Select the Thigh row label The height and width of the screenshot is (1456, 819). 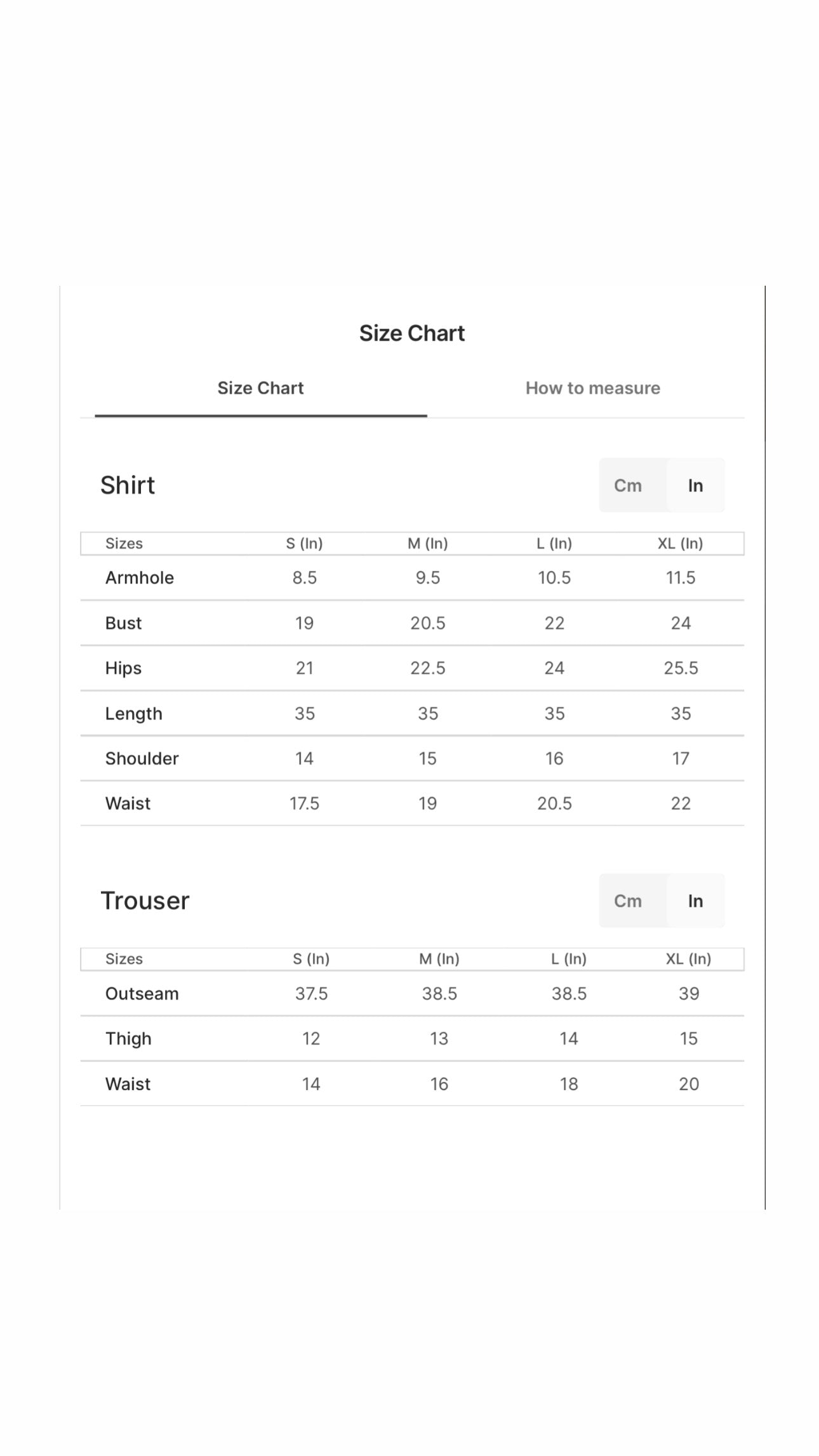point(128,1039)
